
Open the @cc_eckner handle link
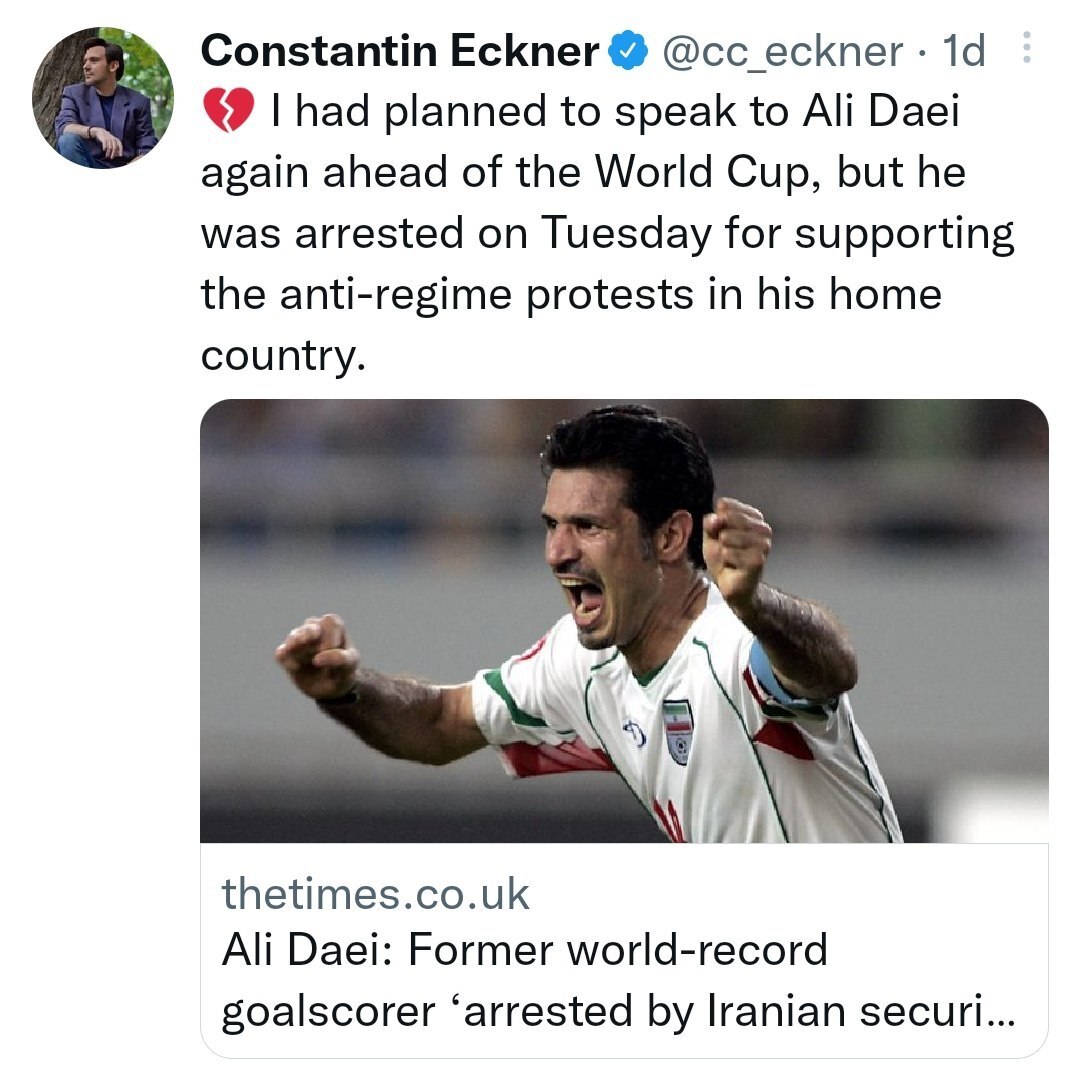pyautogui.click(x=782, y=51)
